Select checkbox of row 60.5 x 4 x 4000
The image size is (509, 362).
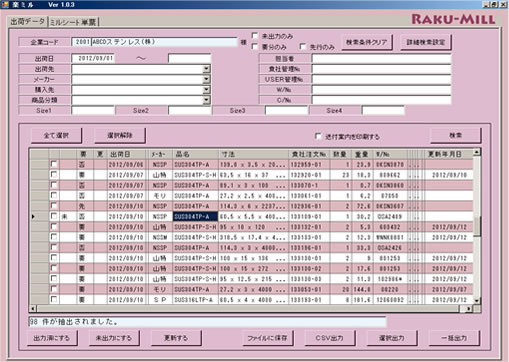pyautogui.click(x=54, y=299)
